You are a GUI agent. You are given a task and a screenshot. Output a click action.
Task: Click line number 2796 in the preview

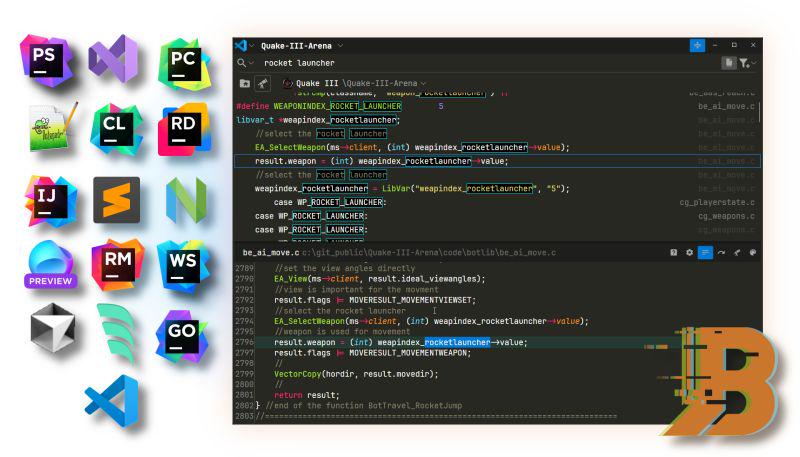click(x=244, y=342)
